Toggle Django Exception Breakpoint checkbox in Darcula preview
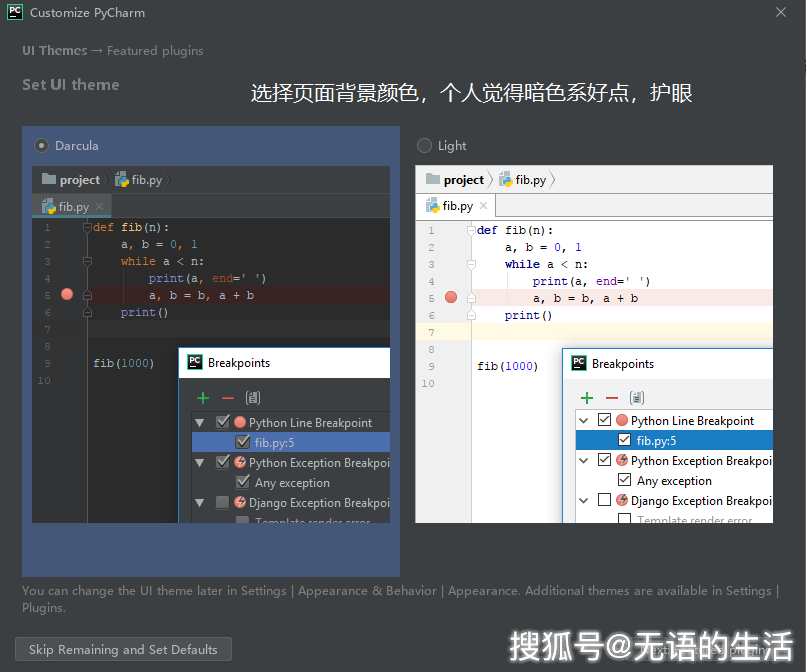Viewport: 806px width, 672px height. [x=223, y=502]
